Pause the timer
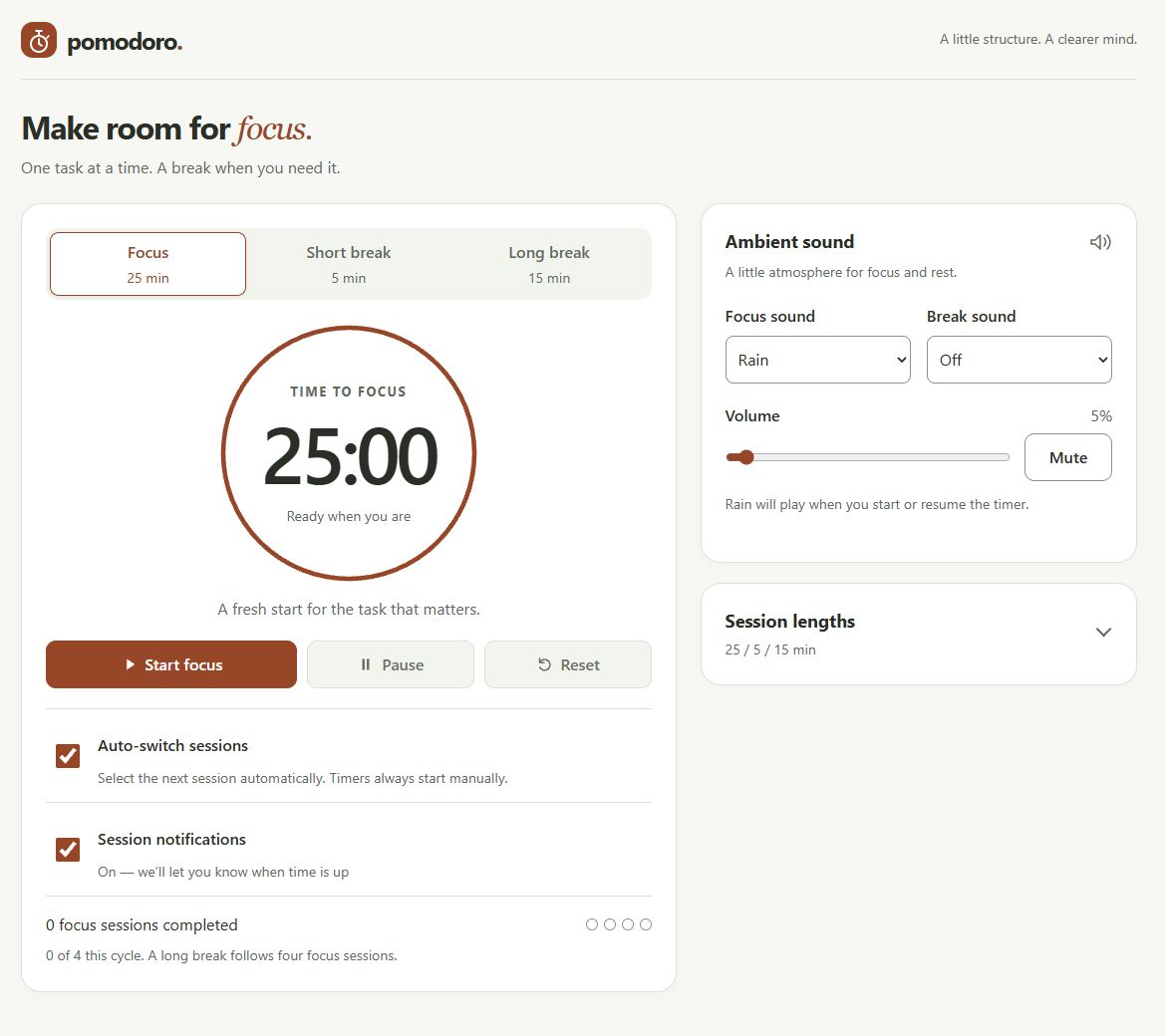Image resolution: width=1166 pixels, height=1036 pixels. pos(391,664)
